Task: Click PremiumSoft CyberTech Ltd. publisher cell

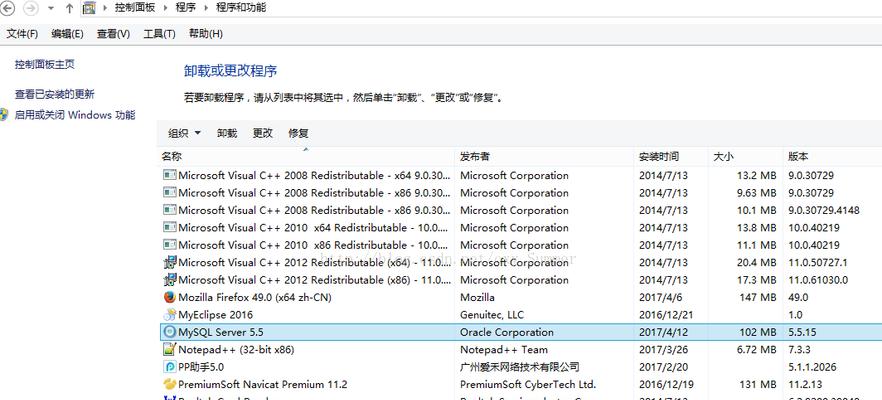Action: (x=528, y=385)
